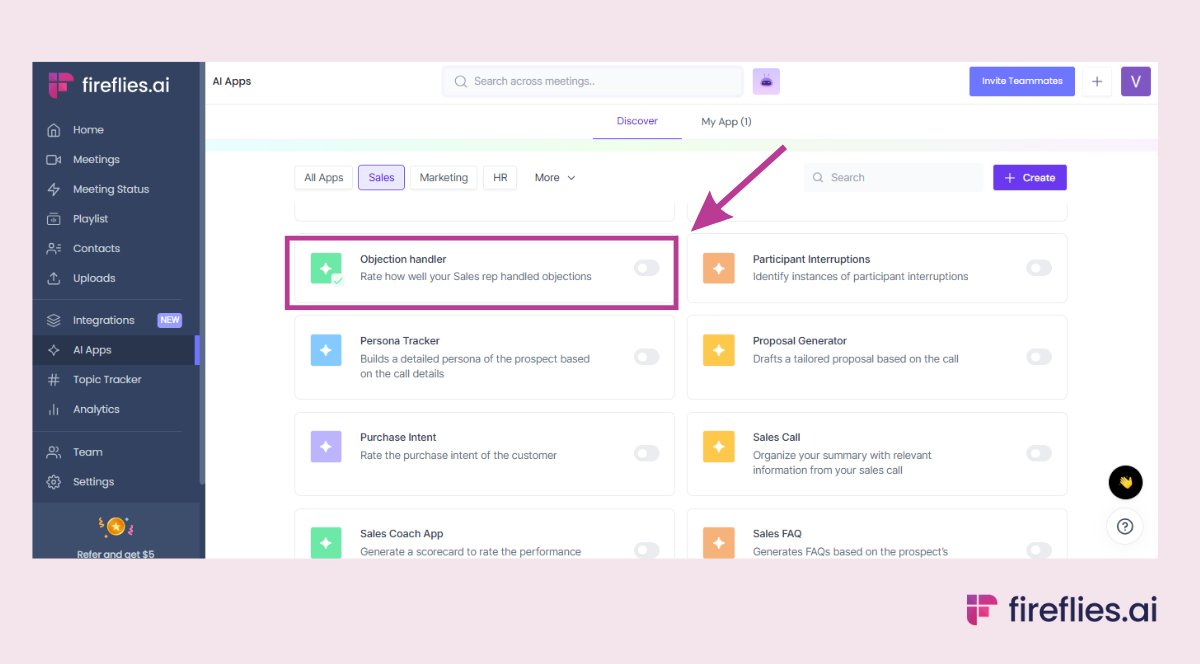The image size is (1200, 664).
Task: Click the yellow waving hand chat icon
Action: click(x=1125, y=483)
